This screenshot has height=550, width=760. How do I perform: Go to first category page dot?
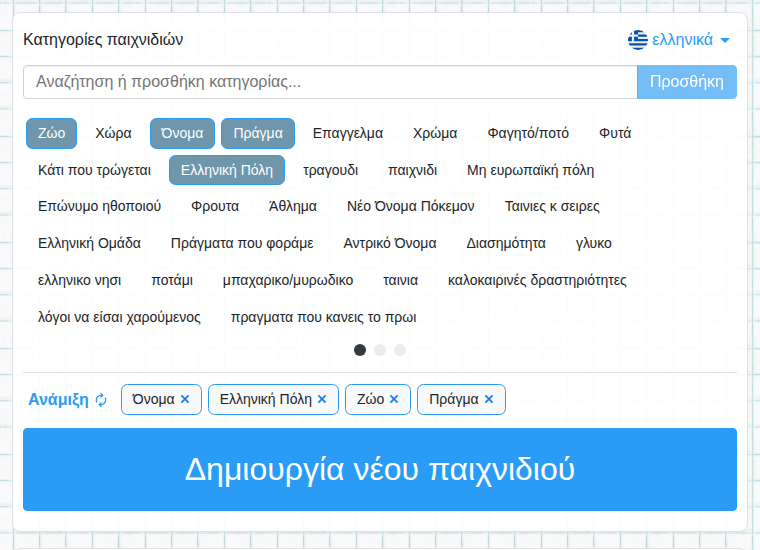pos(360,350)
